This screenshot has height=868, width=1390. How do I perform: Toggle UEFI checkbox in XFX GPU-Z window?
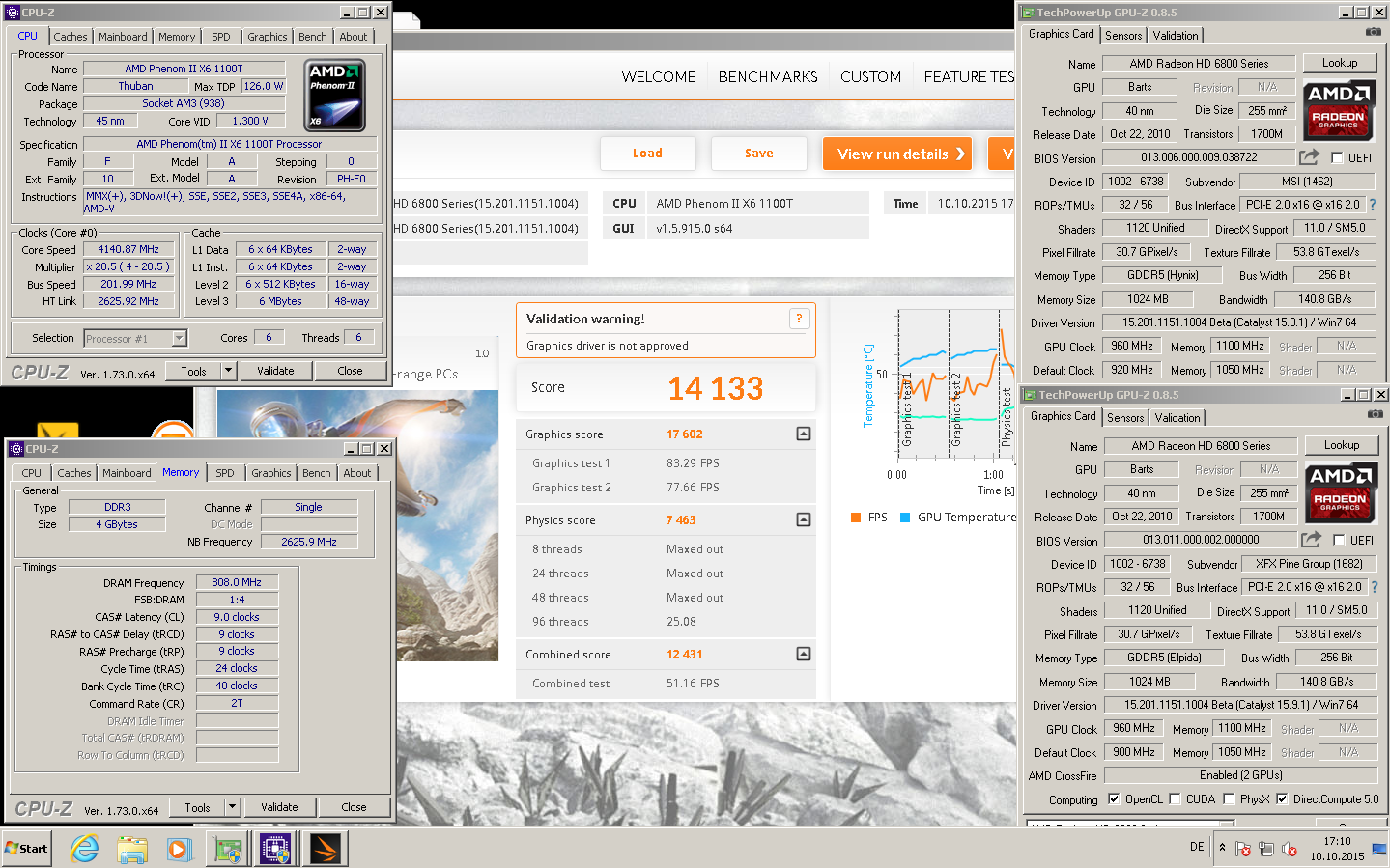tap(1339, 540)
